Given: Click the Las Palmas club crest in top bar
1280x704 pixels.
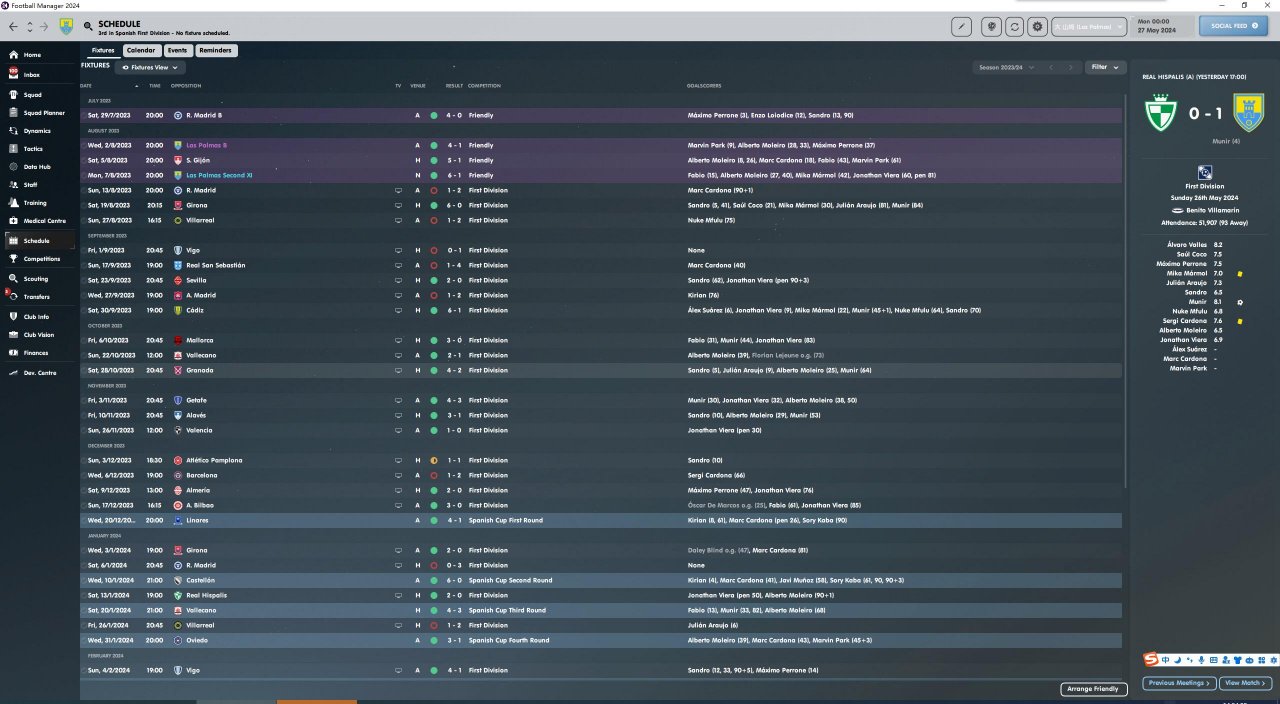Looking at the screenshot, I should (66, 27).
